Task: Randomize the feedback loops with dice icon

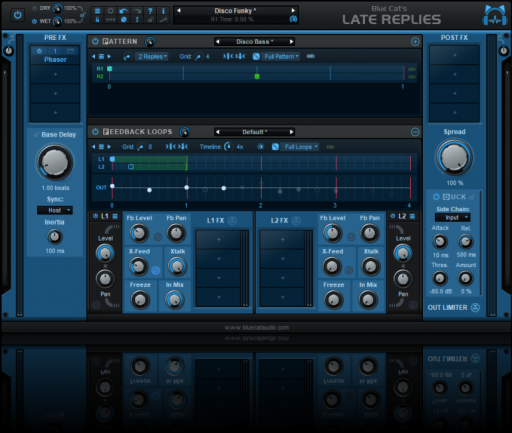Action: pos(275,147)
